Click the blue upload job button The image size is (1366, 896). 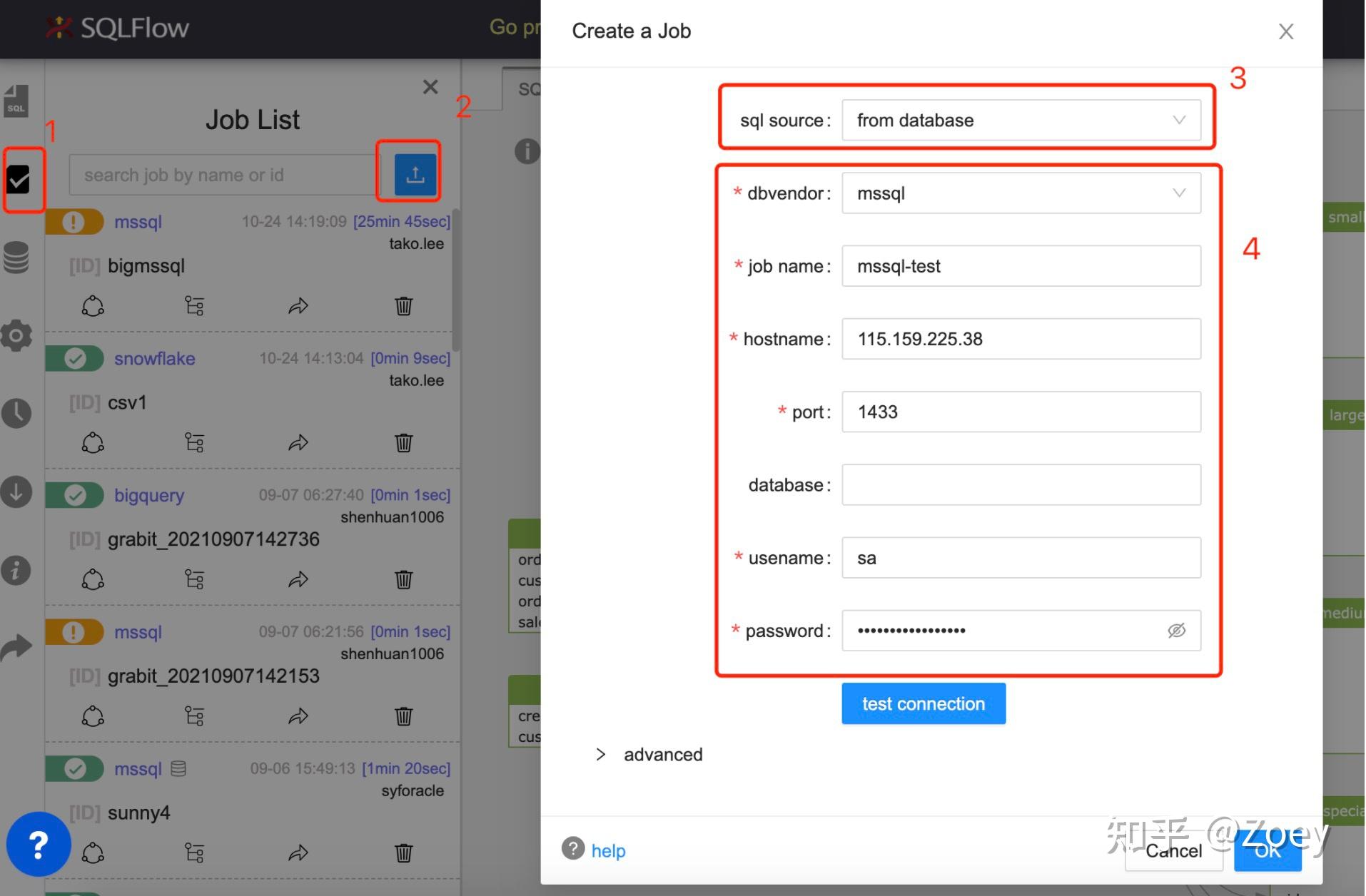point(415,175)
